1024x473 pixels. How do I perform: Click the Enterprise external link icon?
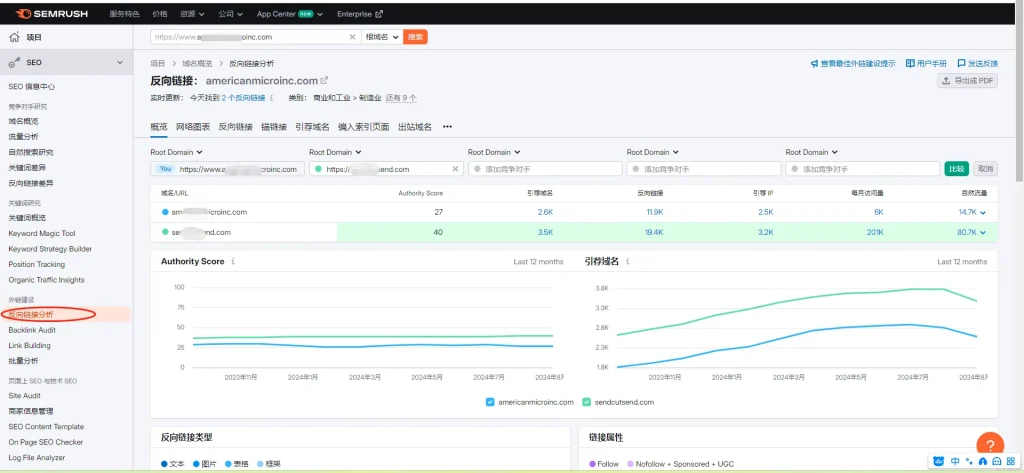click(x=379, y=14)
